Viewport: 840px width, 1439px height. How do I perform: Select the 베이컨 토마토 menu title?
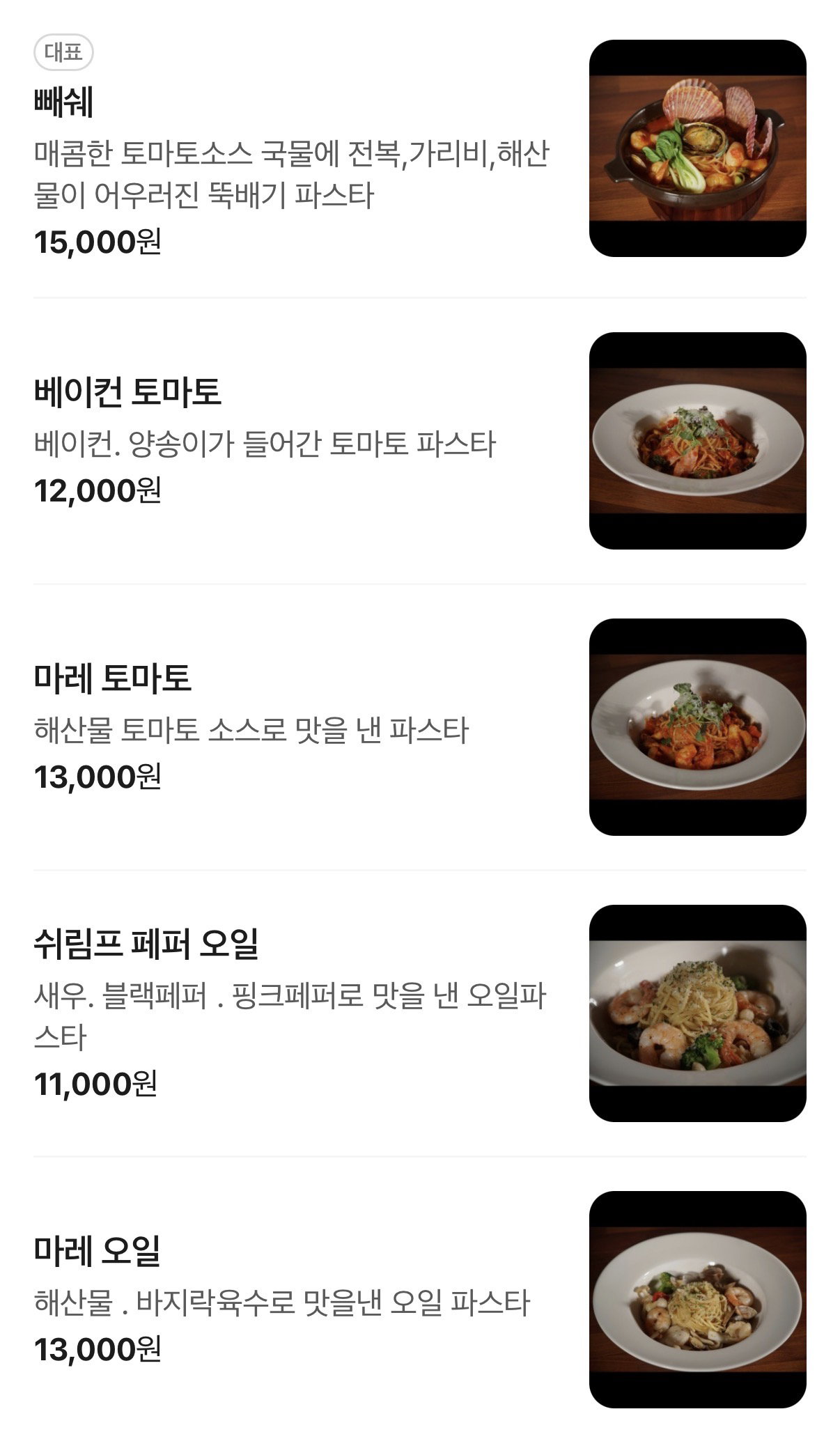[127, 391]
